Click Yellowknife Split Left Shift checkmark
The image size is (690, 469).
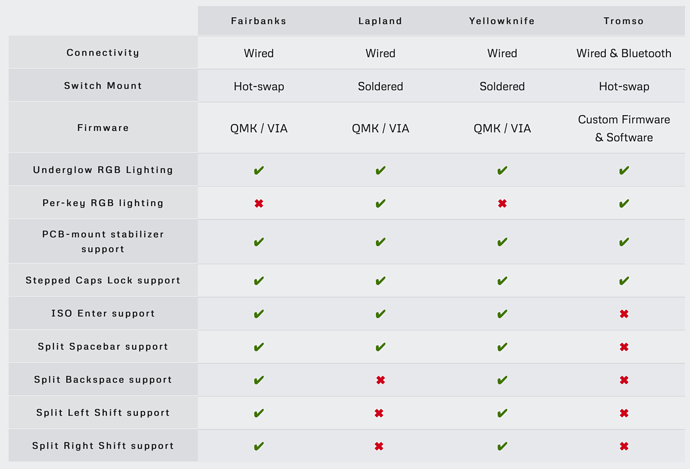tap(502, 413)
